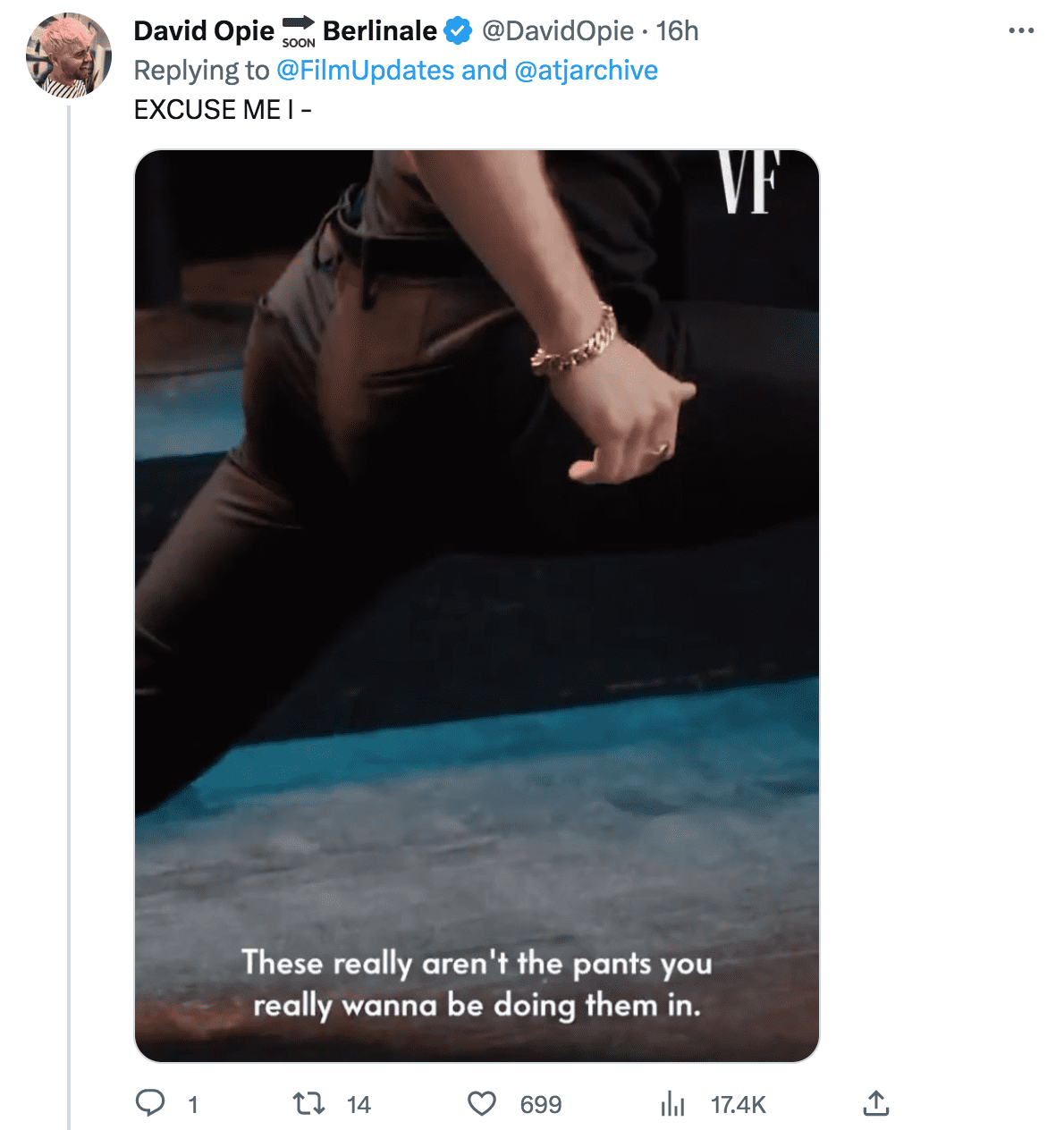Click the reply count number 1
Screen dimensions: 1064x1130
pyautogui.click(x=192, y=1105)
